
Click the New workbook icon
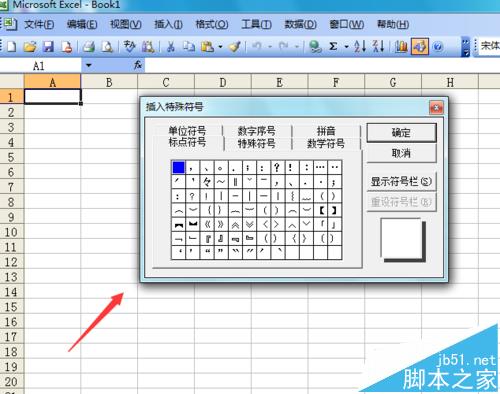click(x=12, y=47)
